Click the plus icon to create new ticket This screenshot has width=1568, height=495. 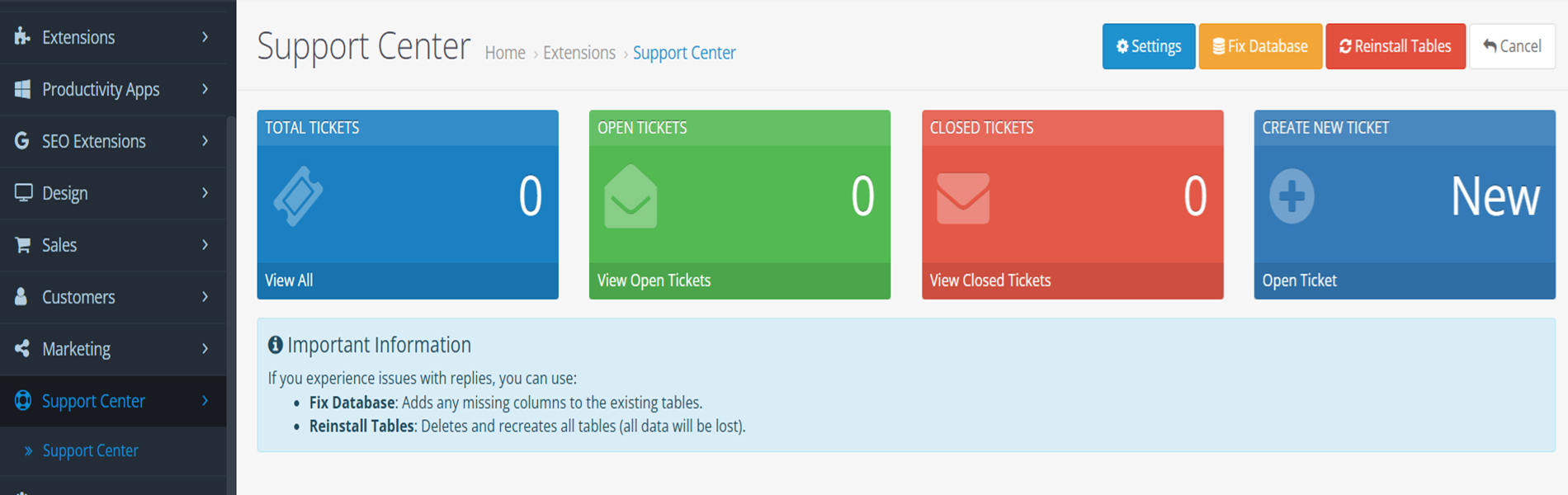tap(1292, 196)
